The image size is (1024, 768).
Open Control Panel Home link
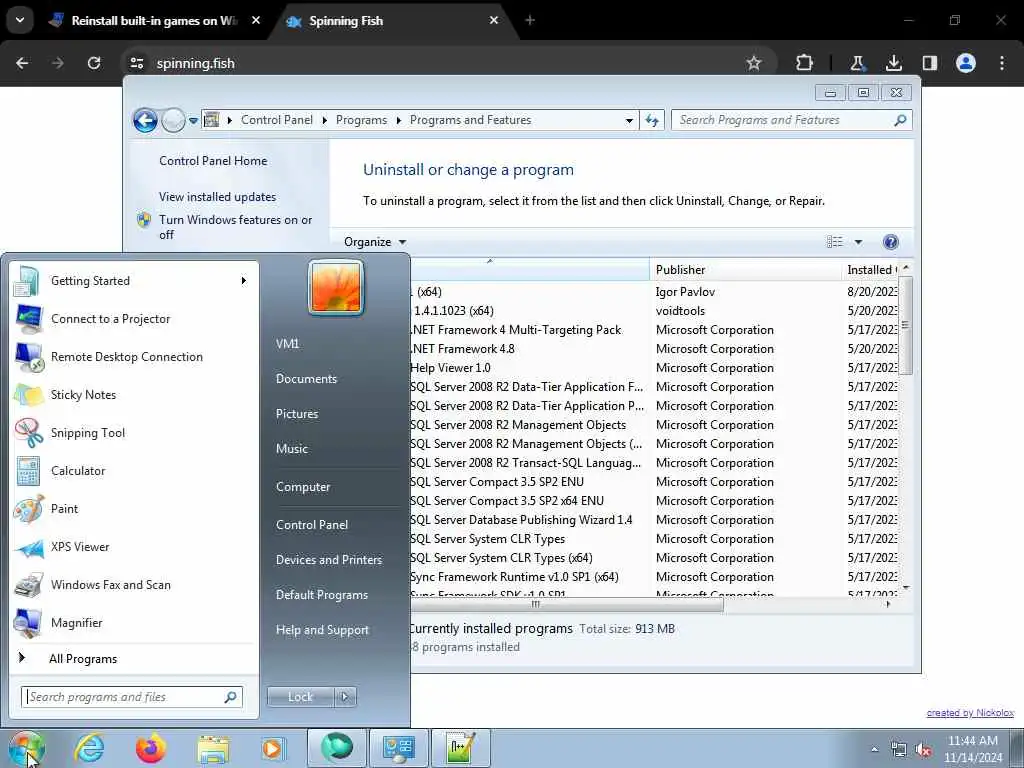[x=213, y=161]
